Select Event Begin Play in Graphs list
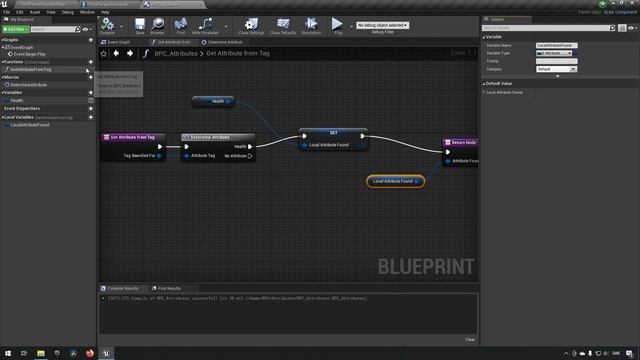 tap(29, 54)
